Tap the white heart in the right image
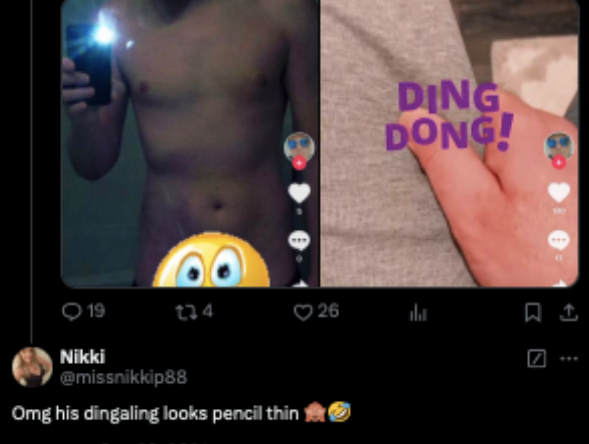This screenshot has width=589, height=444. pos(559,193)
